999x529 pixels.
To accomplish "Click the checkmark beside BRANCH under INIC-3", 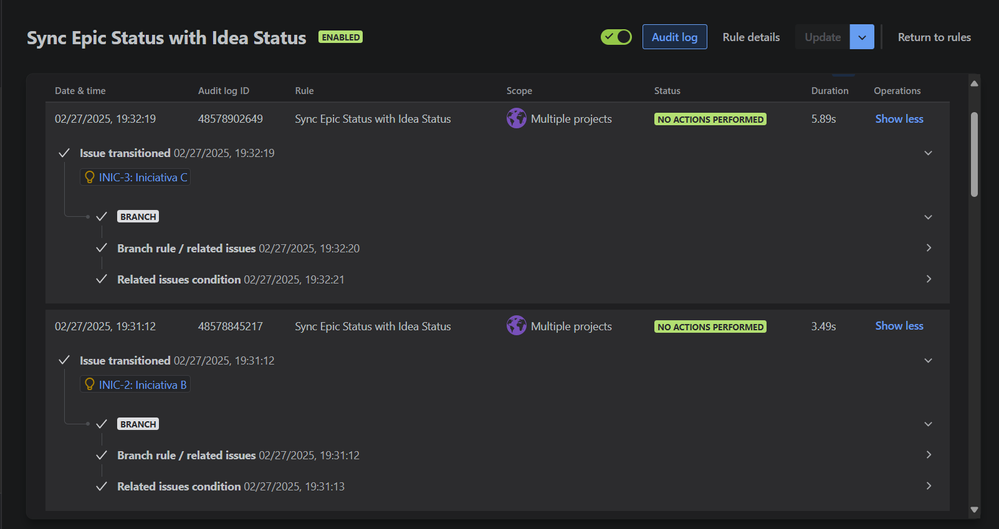I will (101, 217).
